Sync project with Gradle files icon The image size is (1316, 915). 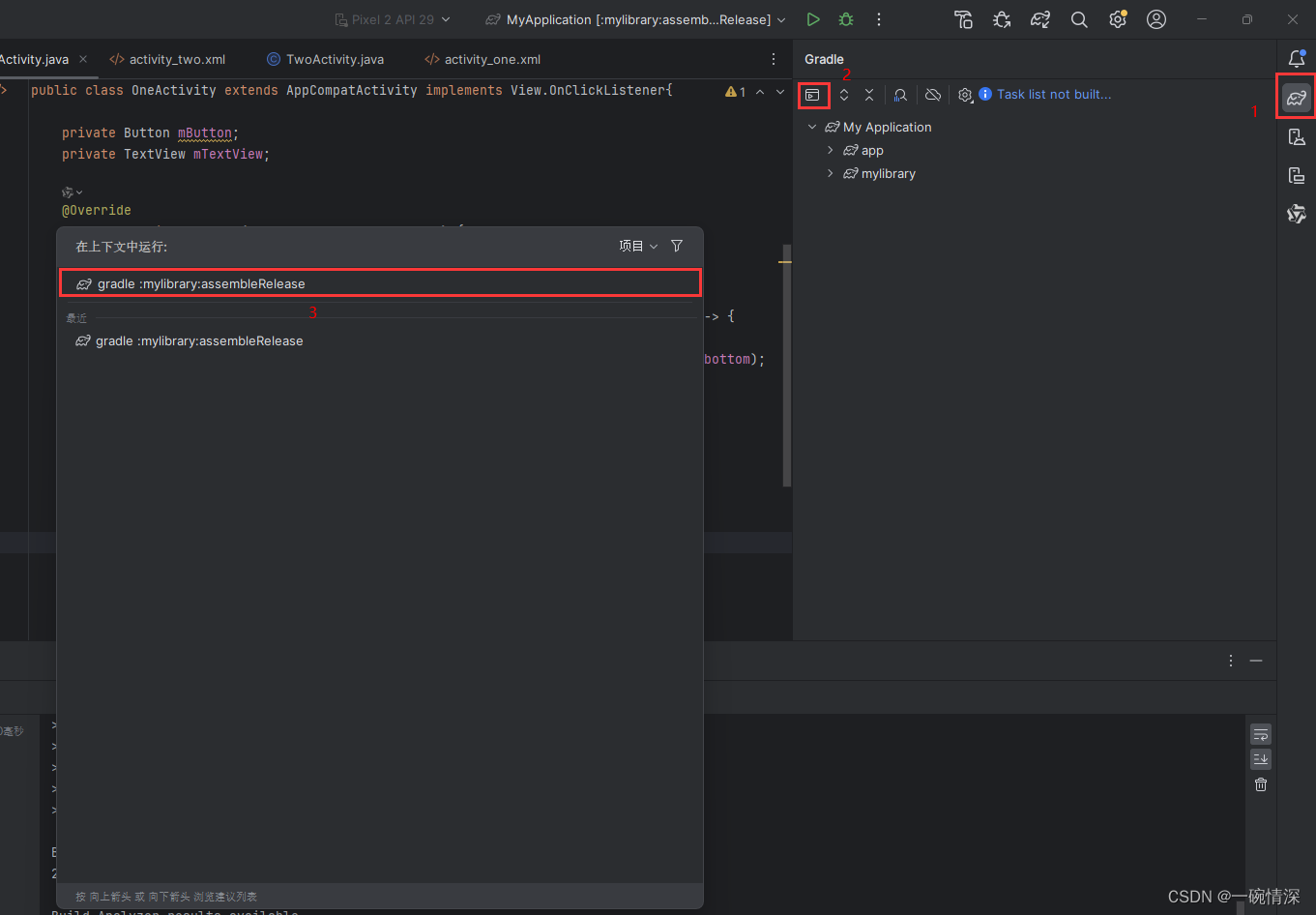click(1040, 19)
